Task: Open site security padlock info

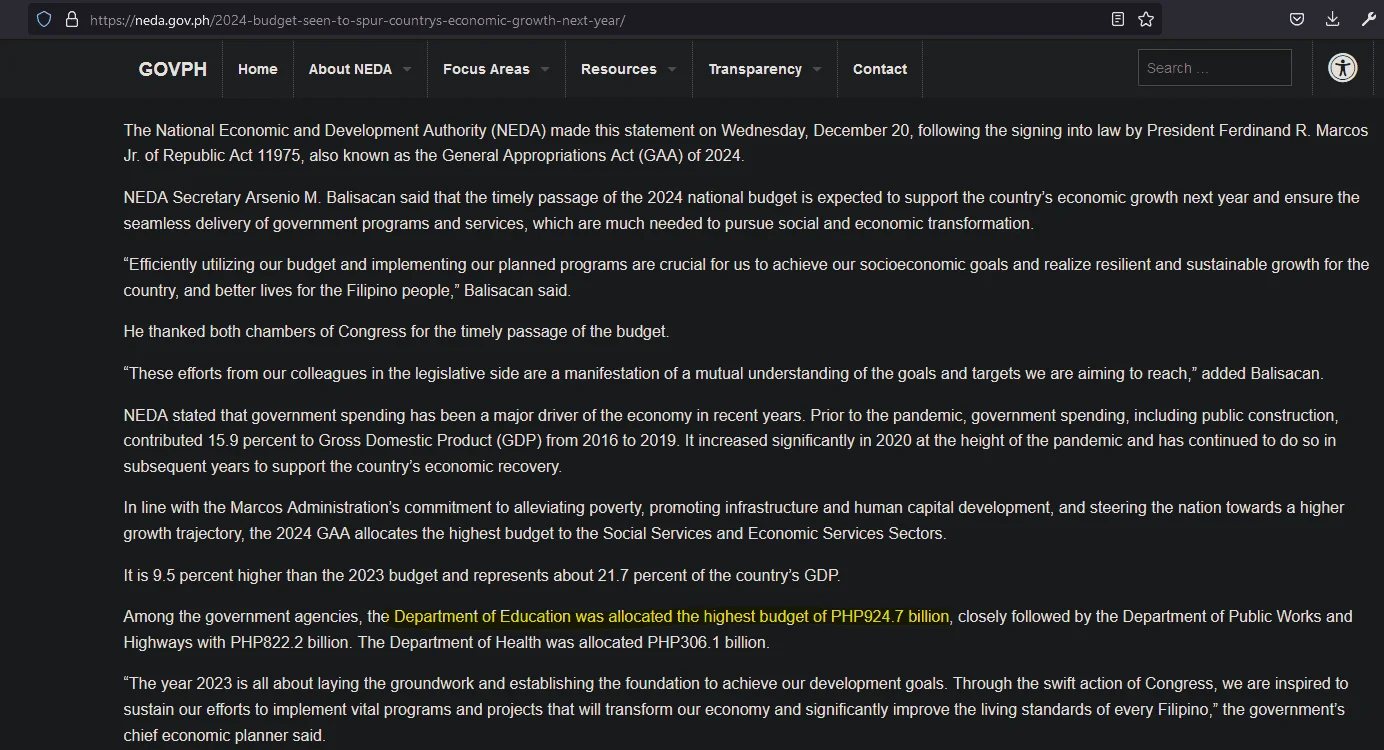Action: click(71, 19)
